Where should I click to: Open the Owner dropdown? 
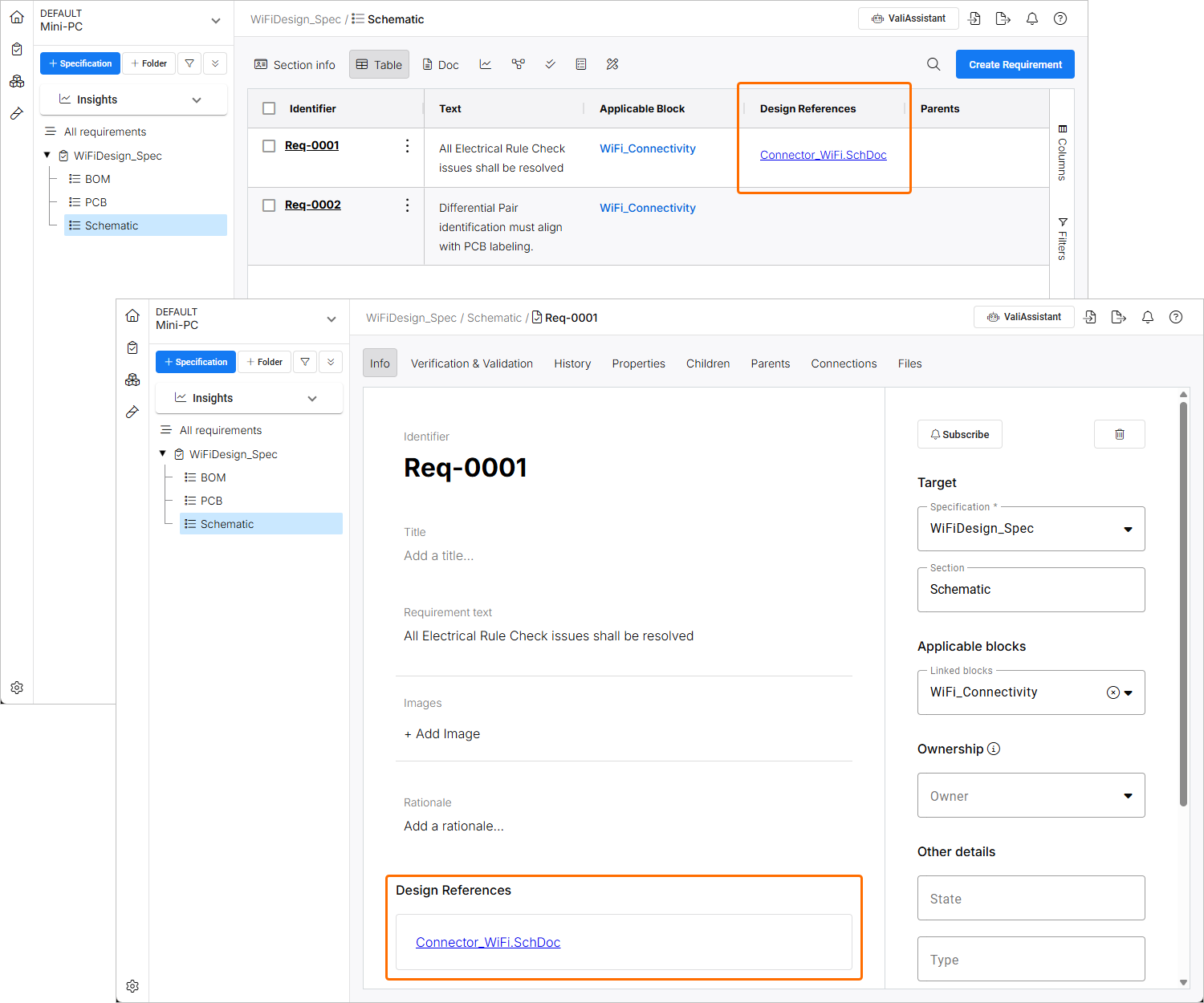tap(1031, 795)
